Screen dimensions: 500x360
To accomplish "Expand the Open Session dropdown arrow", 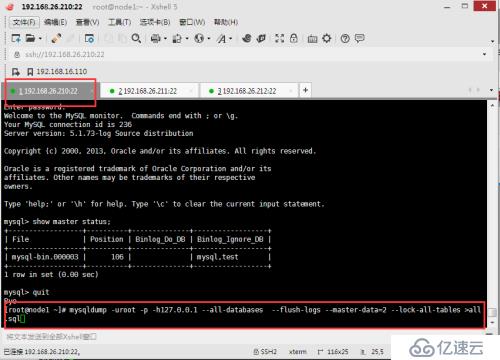I will (x=40, y=39).
